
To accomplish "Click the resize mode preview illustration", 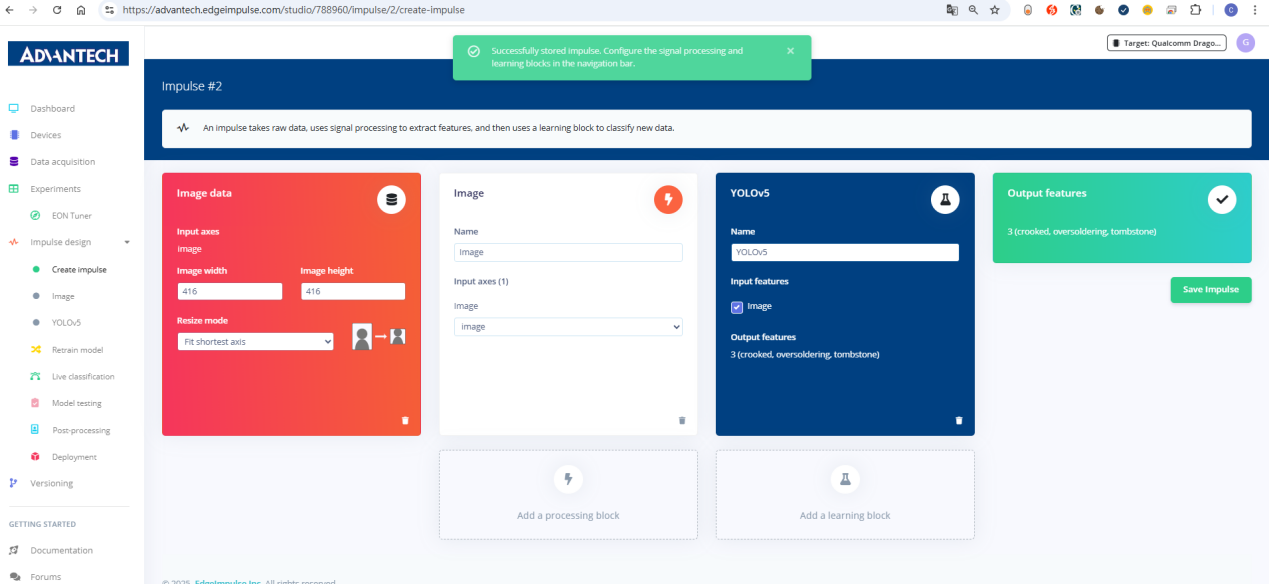I will pos(379,336).
